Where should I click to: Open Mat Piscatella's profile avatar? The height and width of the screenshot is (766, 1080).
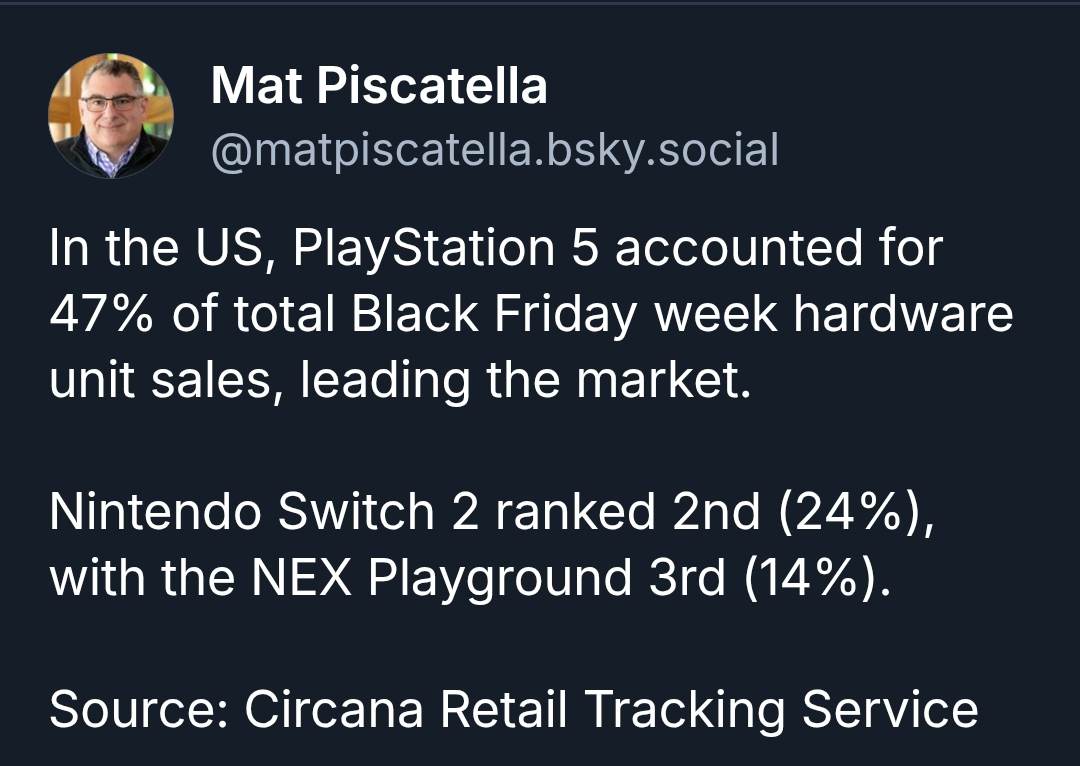pos(111,116)
